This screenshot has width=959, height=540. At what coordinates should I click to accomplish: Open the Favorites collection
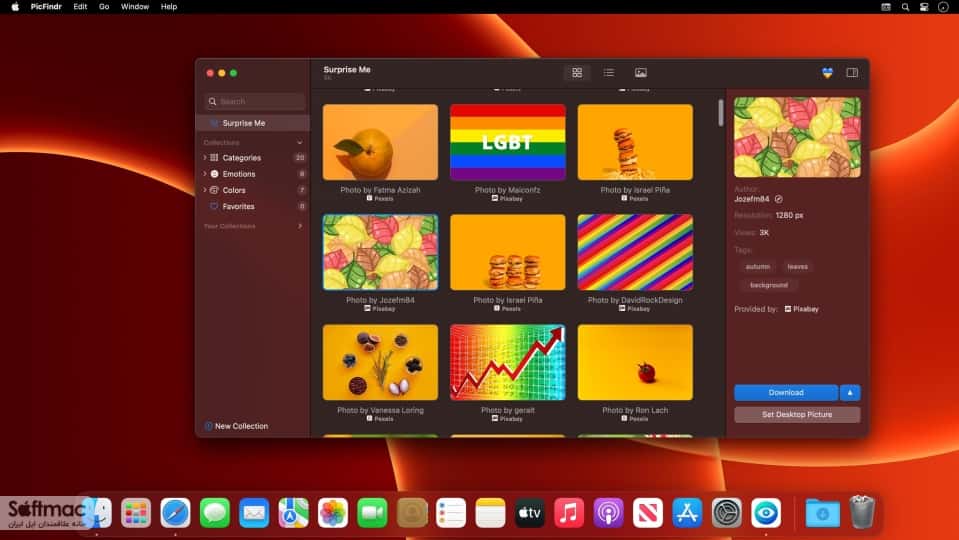[x=238, y=207]
